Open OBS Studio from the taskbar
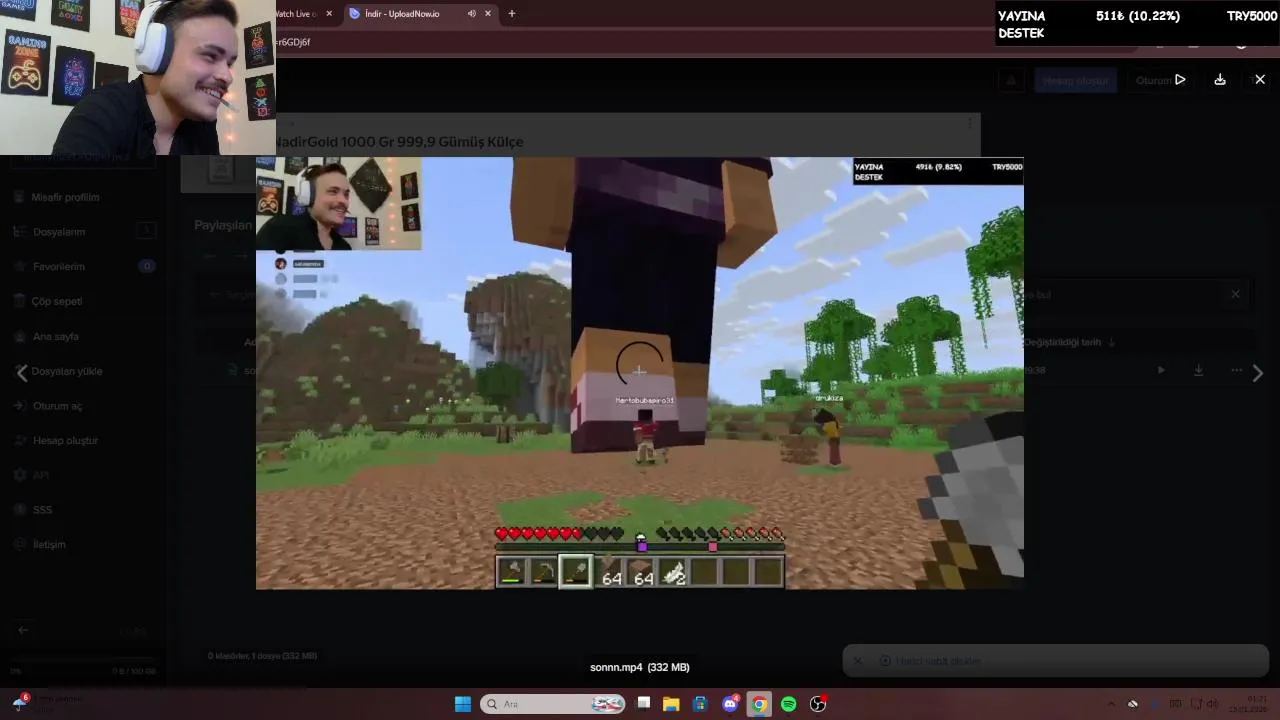Viewport: 1280px width, 720px height. tap(818, 704)
